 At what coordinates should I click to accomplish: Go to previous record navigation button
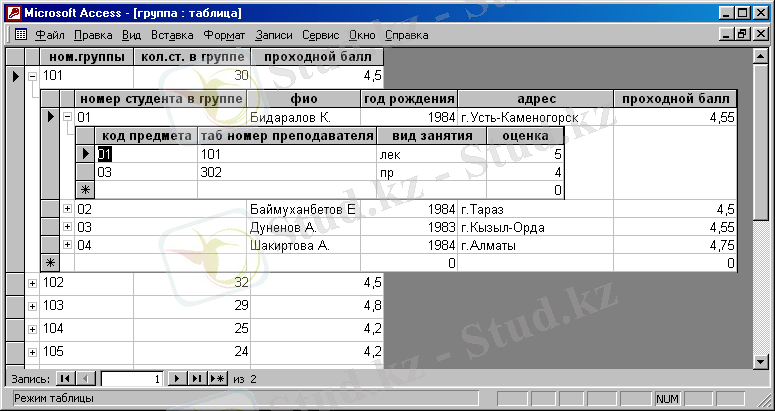pyautogui.click(x=86, y=379)
